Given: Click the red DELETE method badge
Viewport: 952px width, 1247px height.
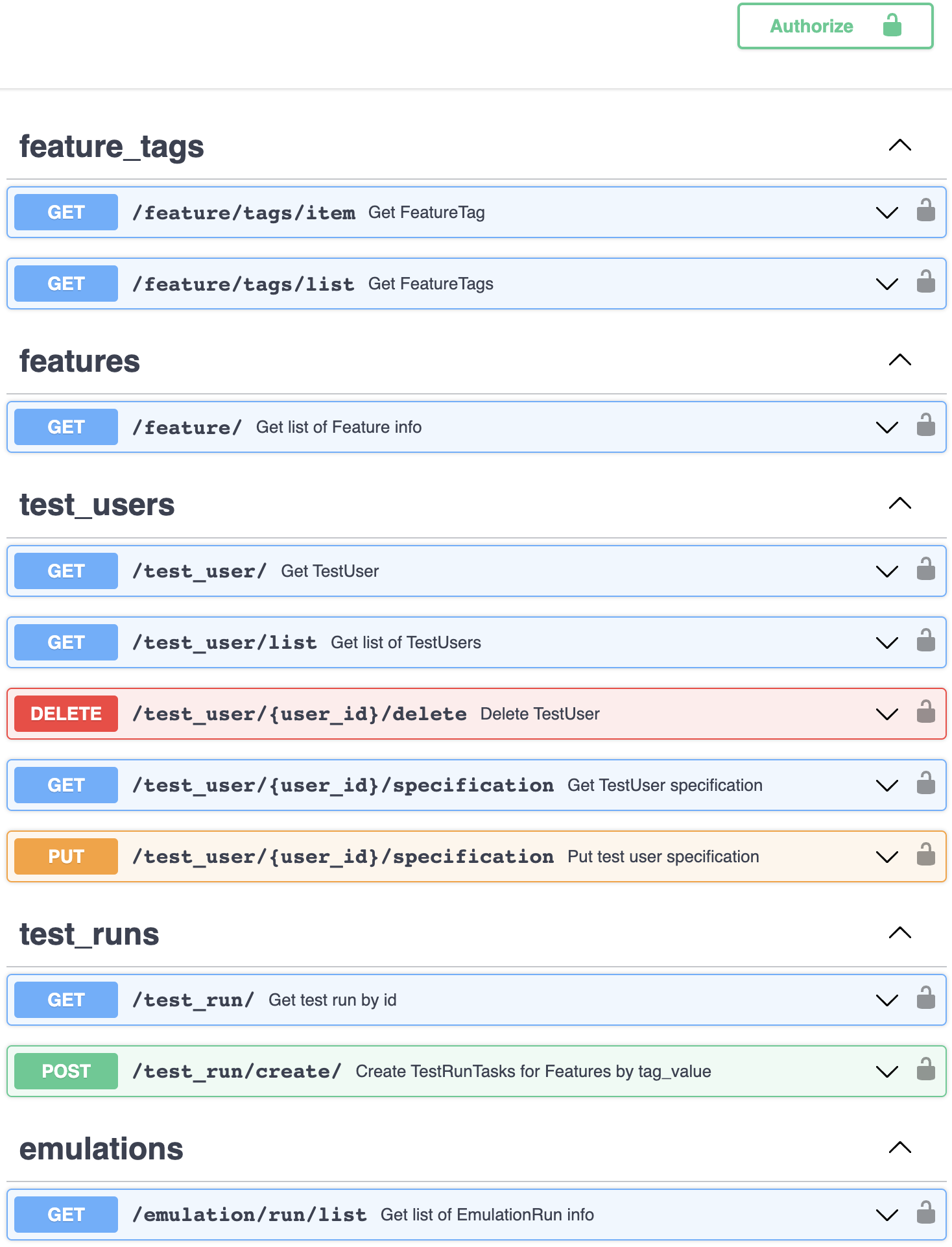Looking at the screenshot, I should tap(66, 714).
